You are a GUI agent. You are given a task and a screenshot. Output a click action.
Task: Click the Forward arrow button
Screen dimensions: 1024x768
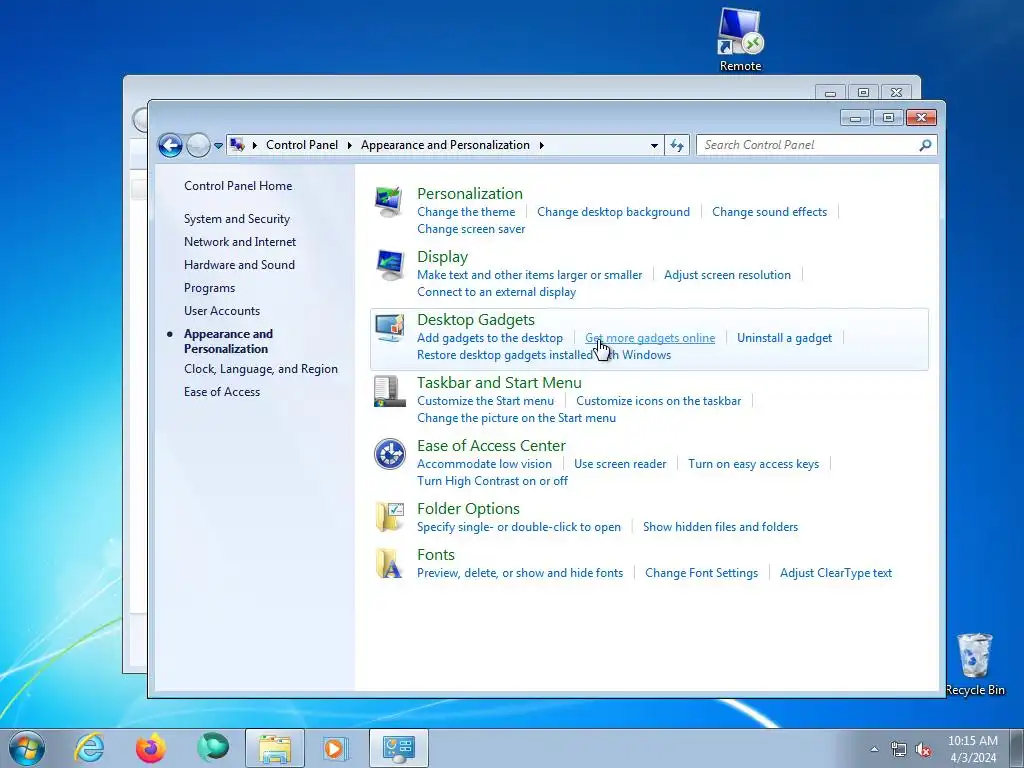198,145
